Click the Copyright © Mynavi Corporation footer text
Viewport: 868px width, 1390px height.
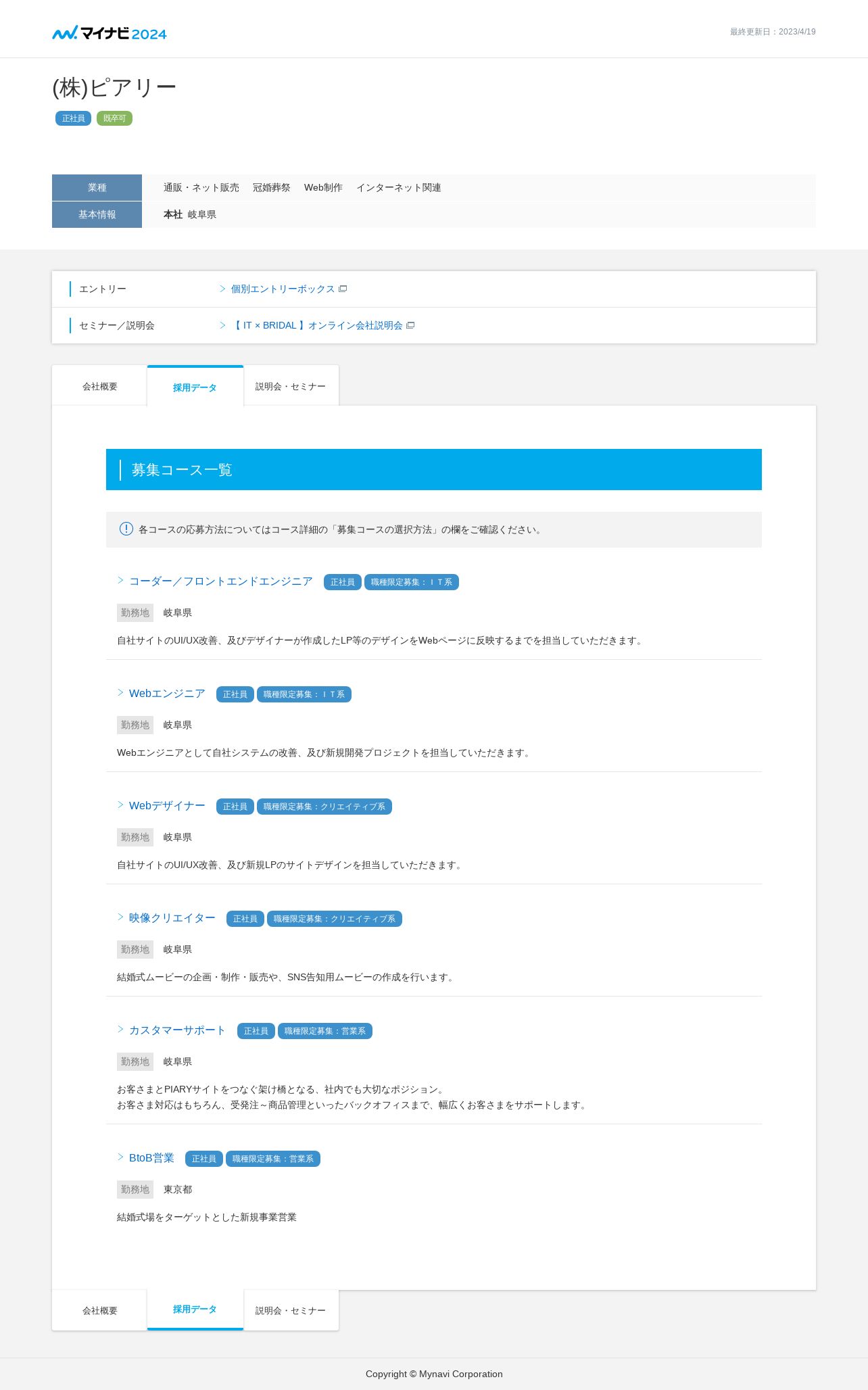tap(434, 1374)
